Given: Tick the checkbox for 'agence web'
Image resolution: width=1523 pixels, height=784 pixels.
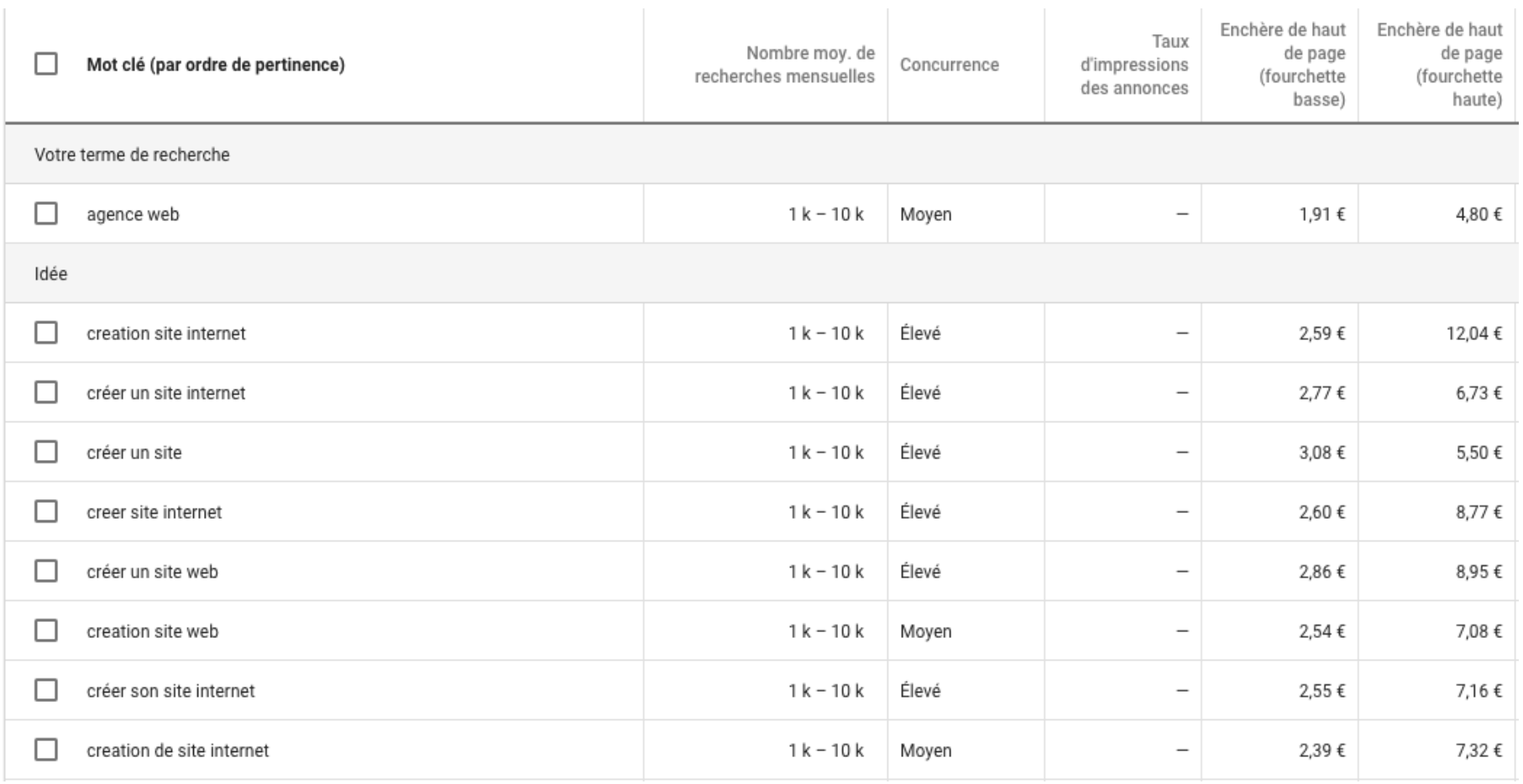Looking at the screenshot, I should coord(46,213).
